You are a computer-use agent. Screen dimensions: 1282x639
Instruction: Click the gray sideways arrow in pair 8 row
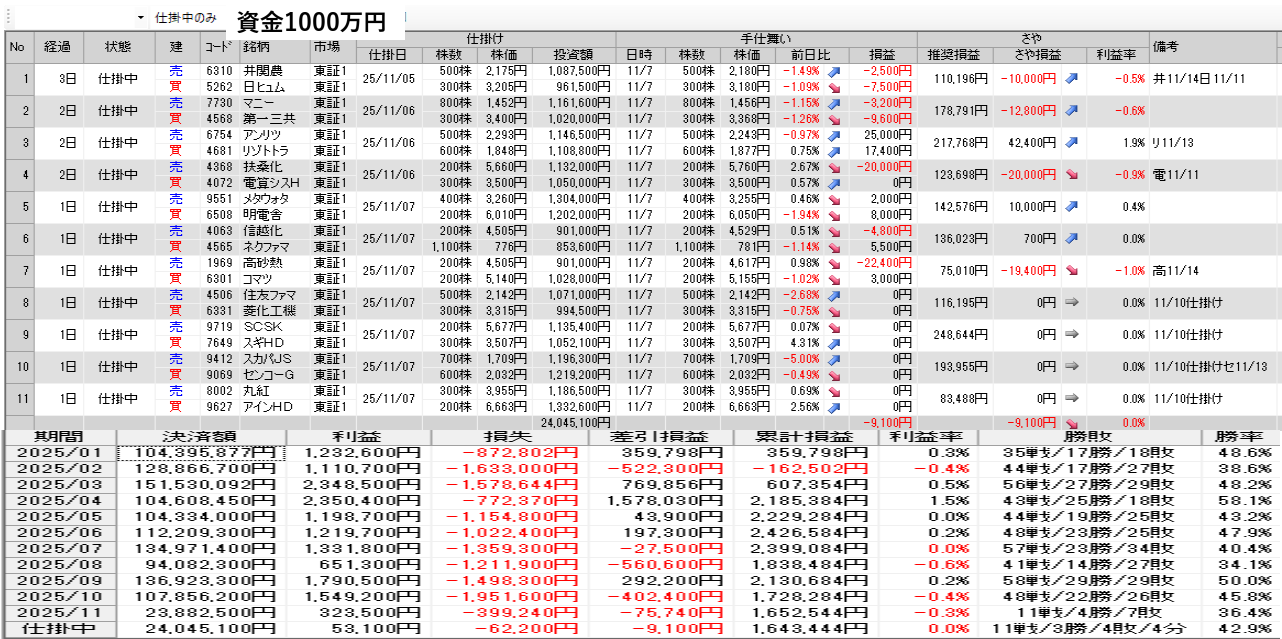[x=1071, y=302]
